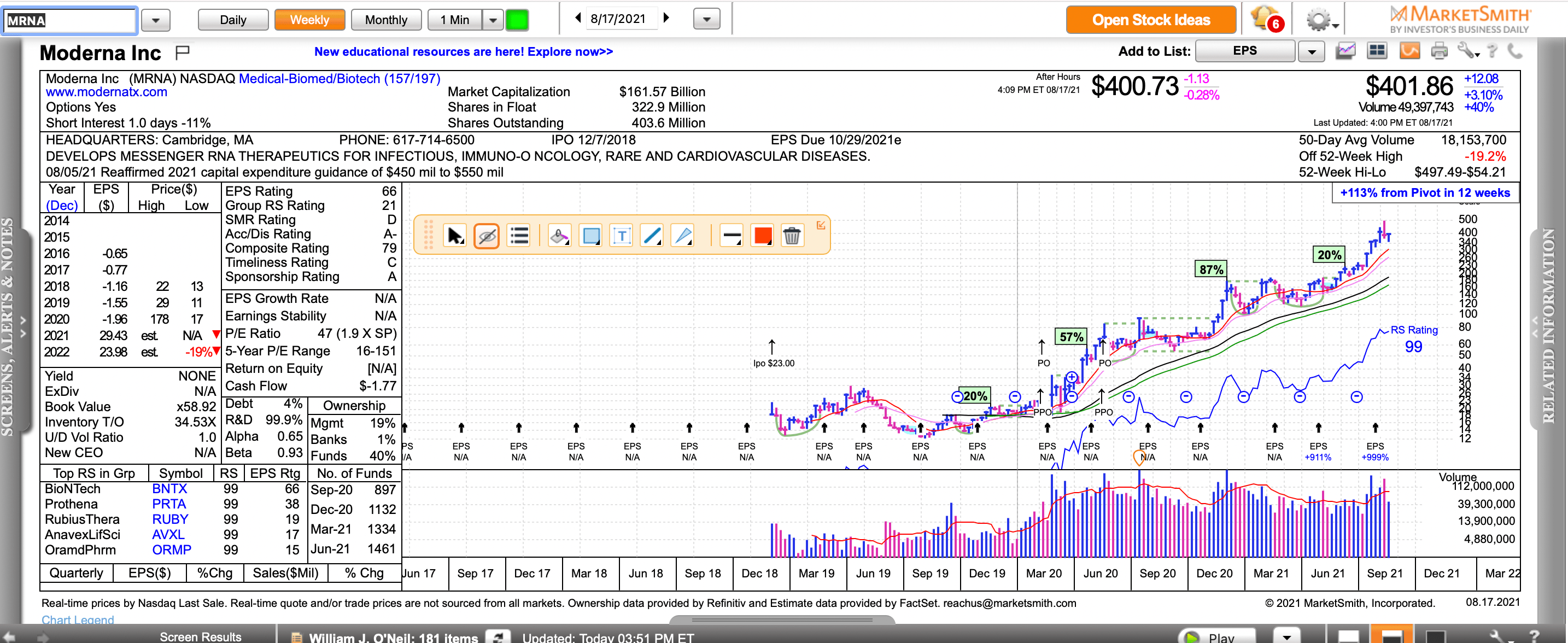The image size is (1568, 643).
Task: Click the list refresh icon
Action: point(498,637)
